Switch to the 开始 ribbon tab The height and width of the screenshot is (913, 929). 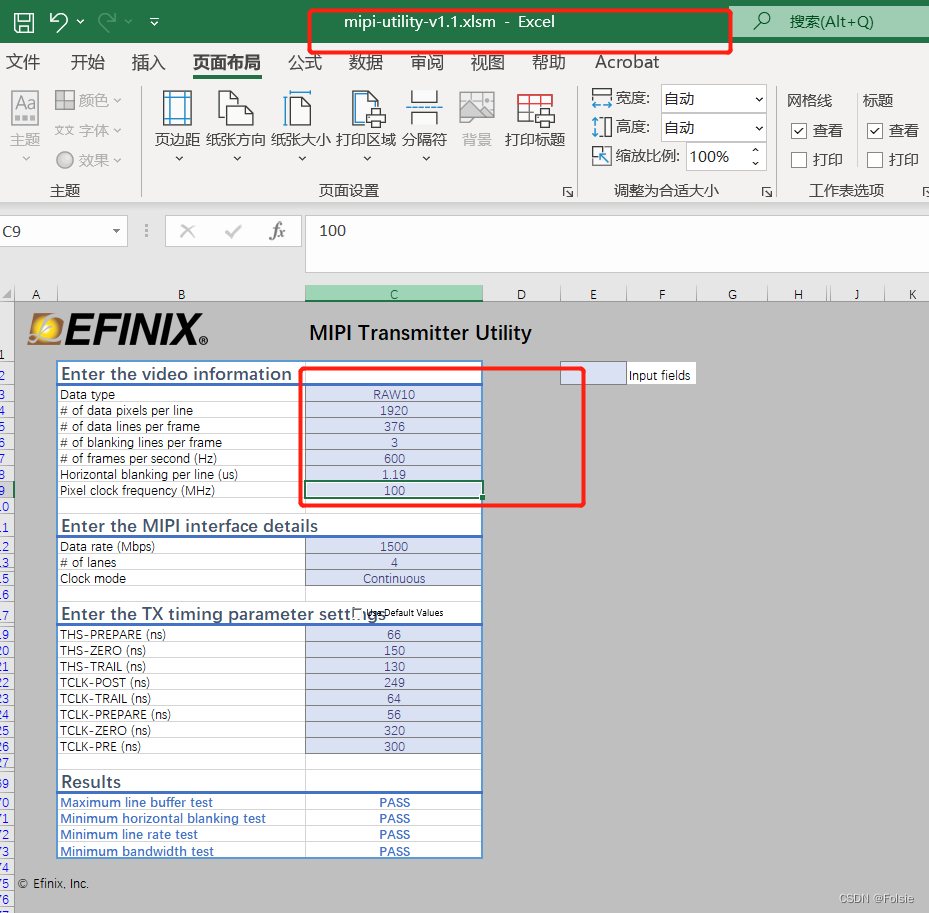coord(87,62)
